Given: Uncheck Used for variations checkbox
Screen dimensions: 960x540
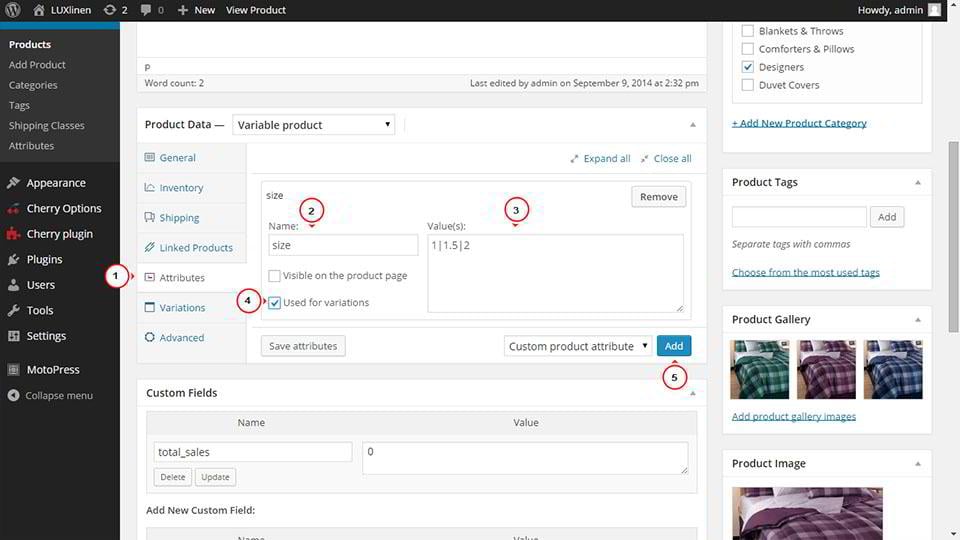Looking at the screenshot, I should point(274,303).
